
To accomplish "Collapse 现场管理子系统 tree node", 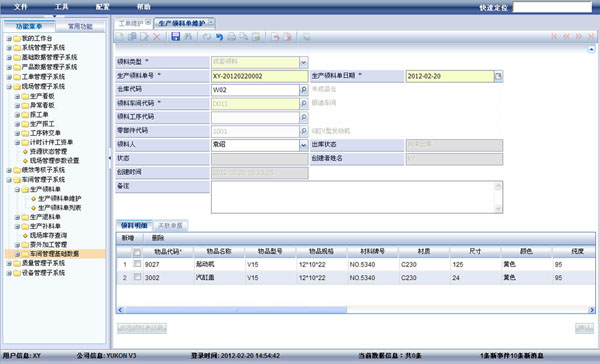I will click(x=9, y=87).
